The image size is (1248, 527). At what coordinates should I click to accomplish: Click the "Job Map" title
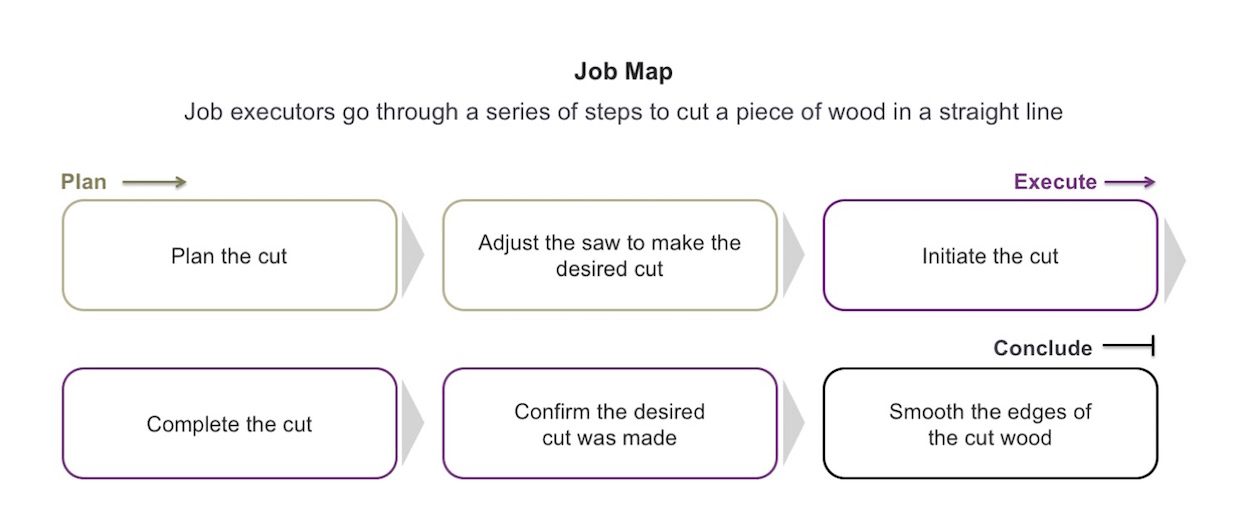(623, 72)
